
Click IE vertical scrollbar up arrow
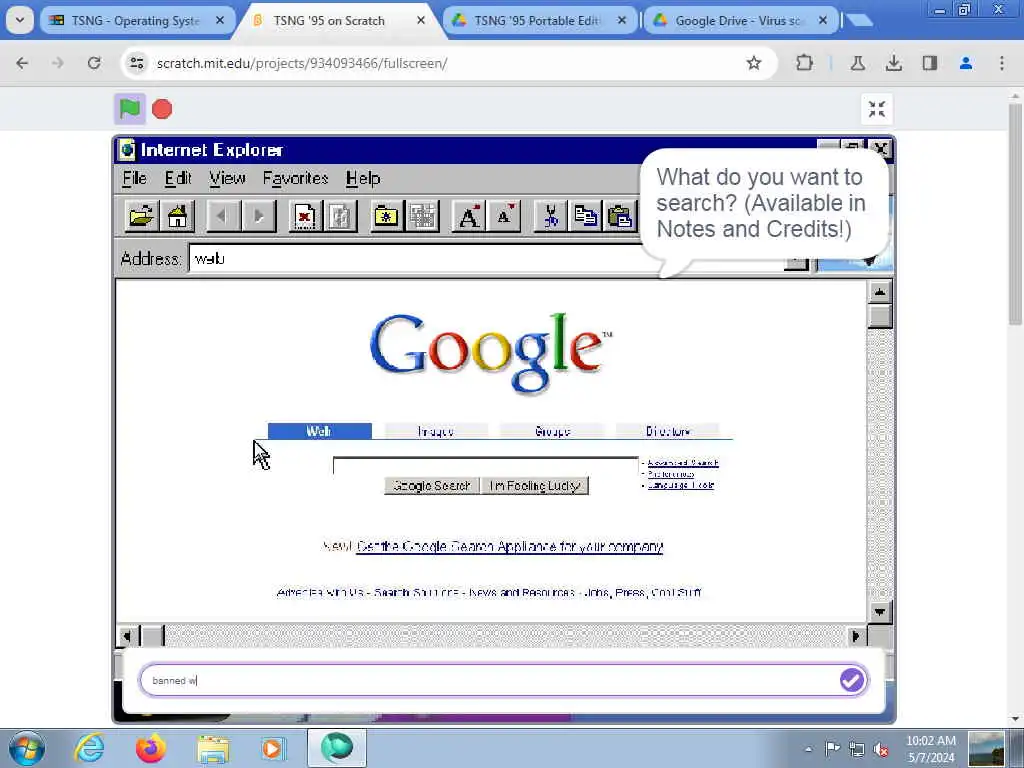[x=880, y=292]
